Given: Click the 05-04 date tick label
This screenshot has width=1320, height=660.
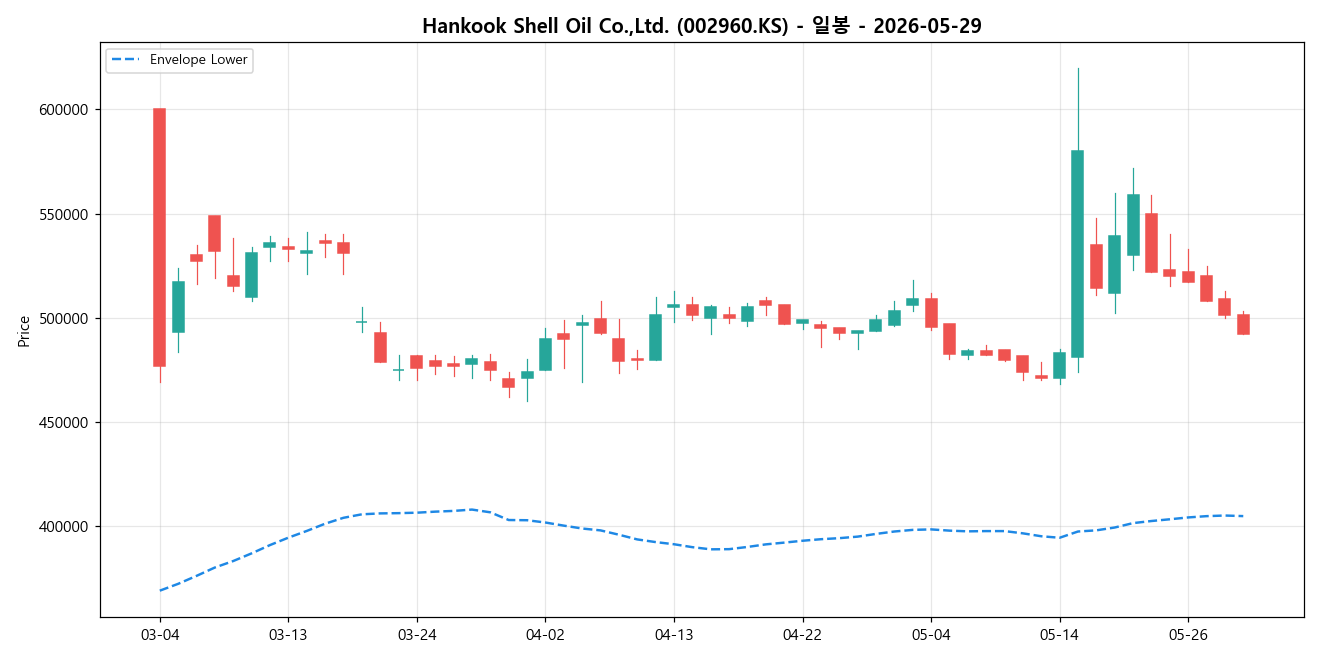Looking at the screenshot, I should (x=931, y=634).
